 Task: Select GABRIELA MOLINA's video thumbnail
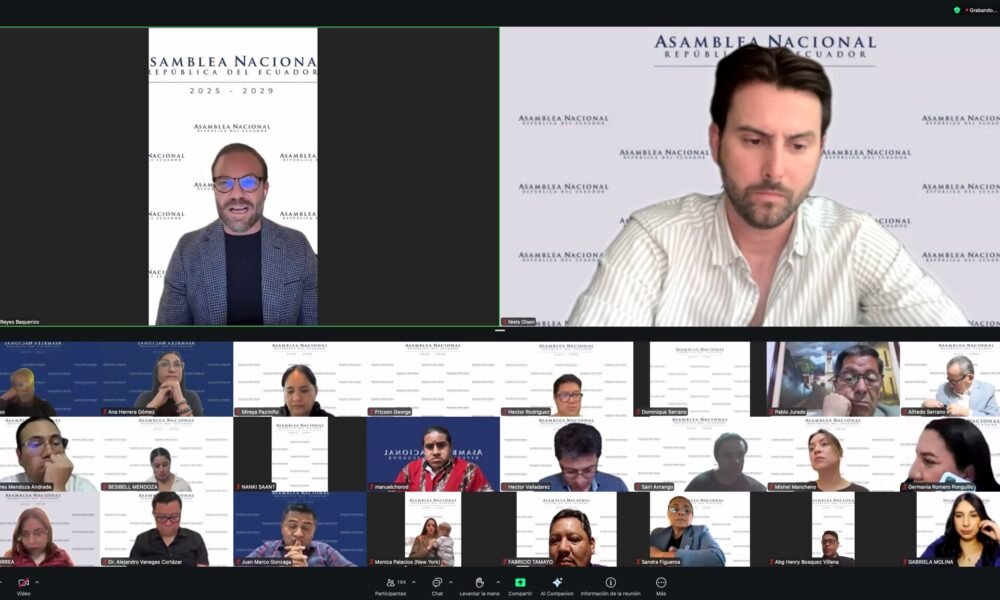click(957, 530)
